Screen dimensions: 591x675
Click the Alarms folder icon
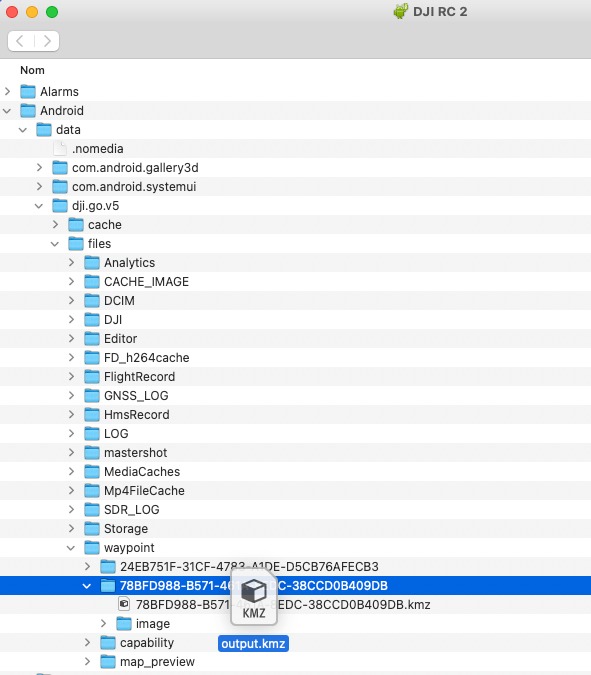point(28,92)
